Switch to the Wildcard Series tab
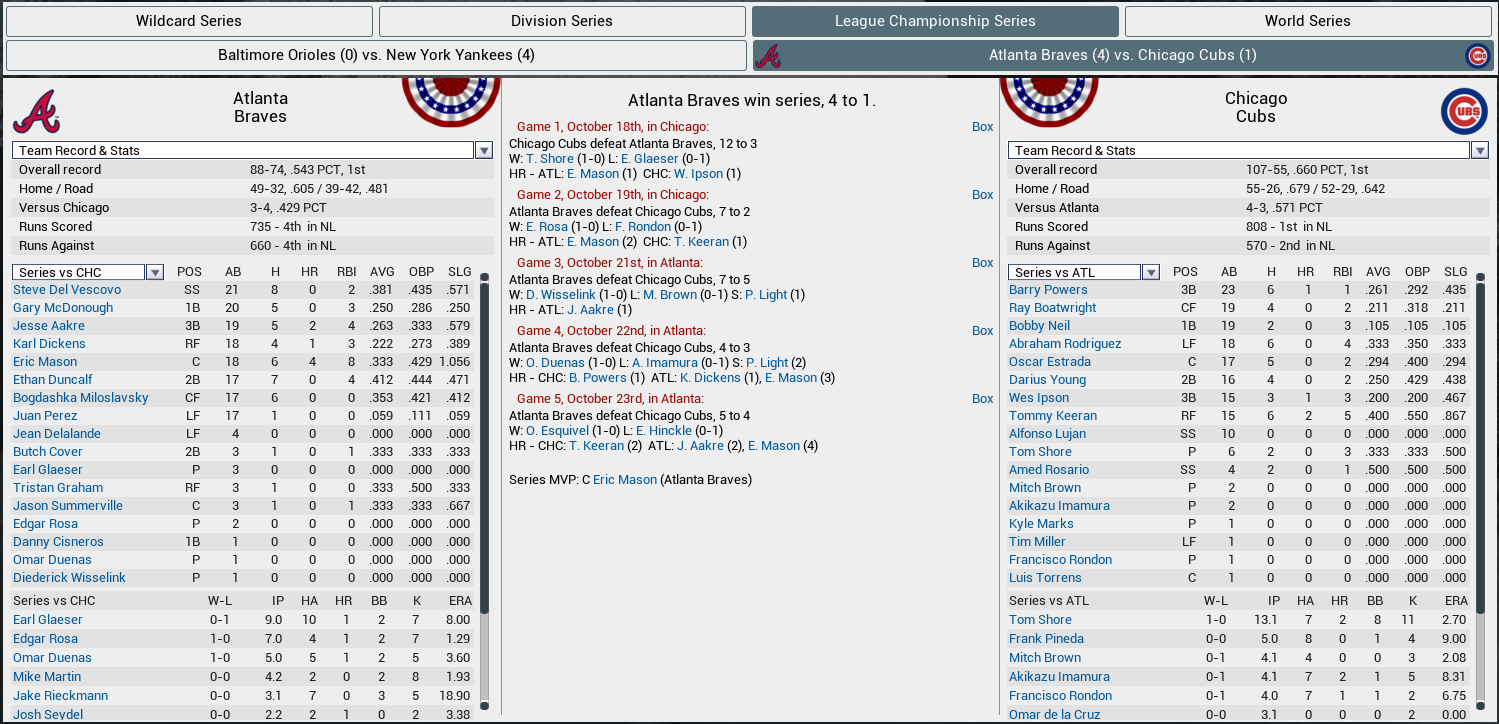 (x=189, y=21)
